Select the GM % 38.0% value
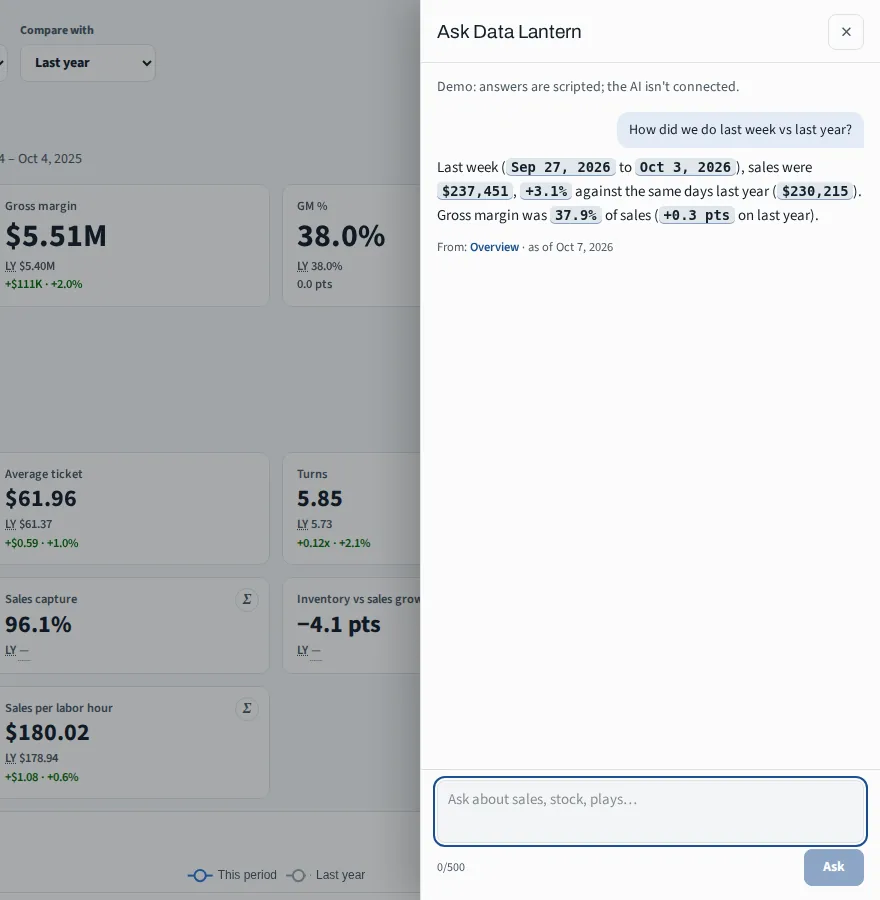The height and width of the screenshot is (900, 880). point(341,236)
